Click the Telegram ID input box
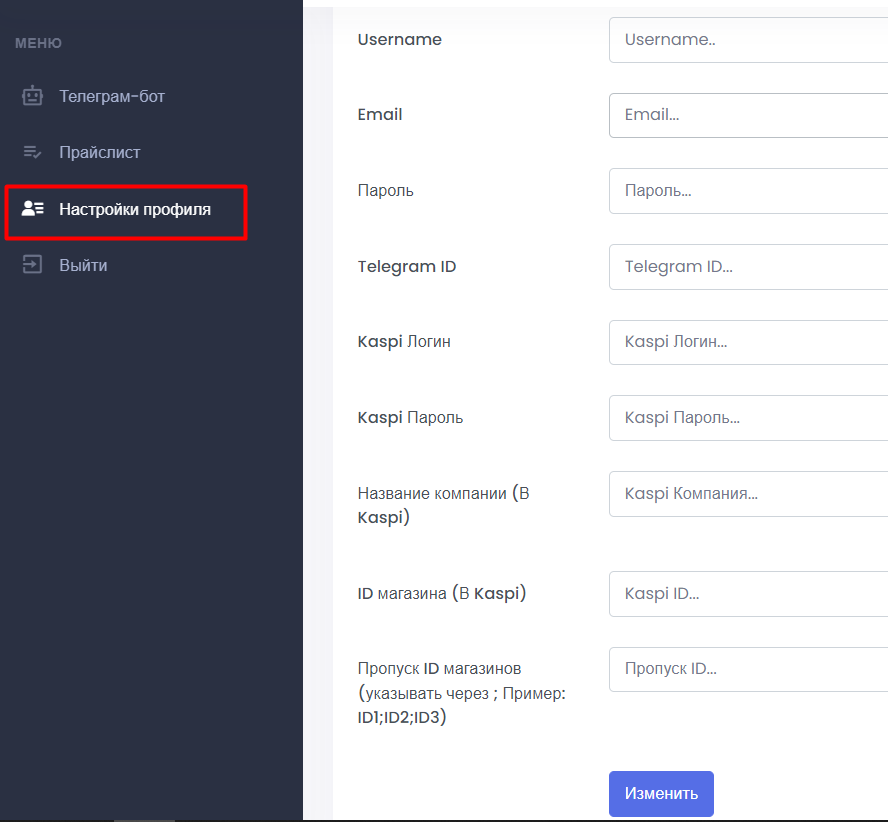The image size is (888, 822). [x=749, y=267]
